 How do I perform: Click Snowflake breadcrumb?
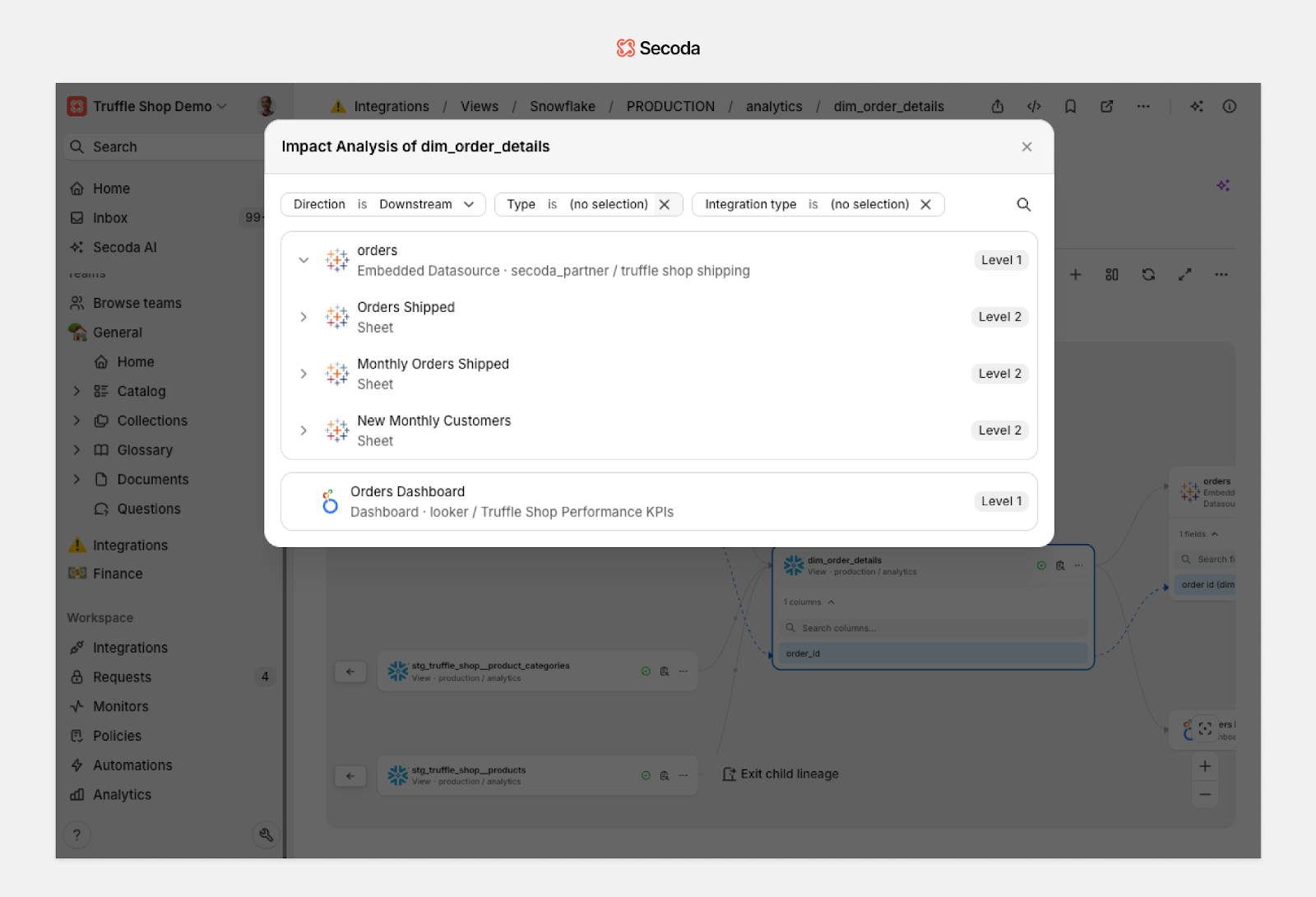tap(563, 106)
